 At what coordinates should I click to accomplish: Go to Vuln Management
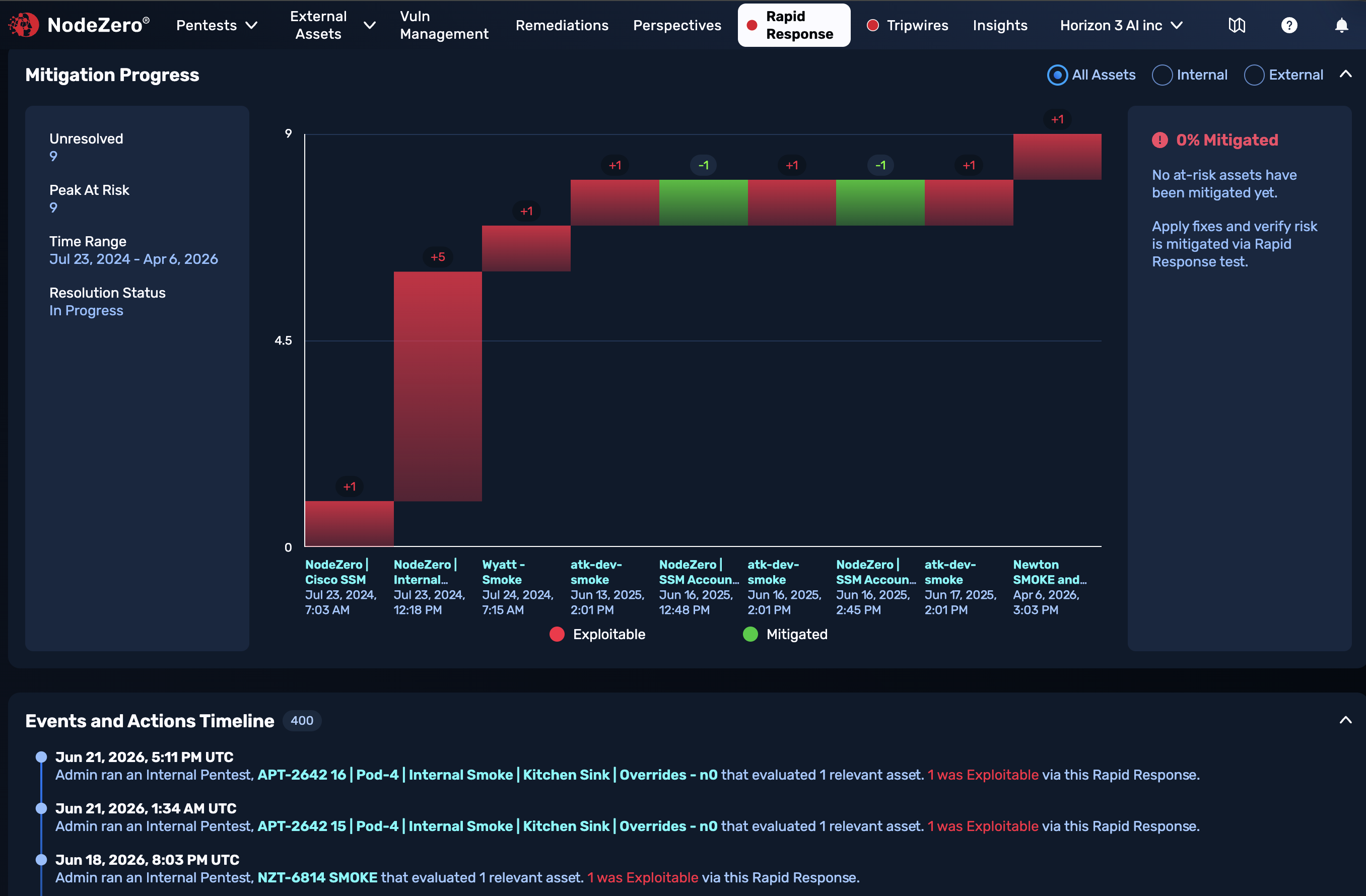point(444,25)
